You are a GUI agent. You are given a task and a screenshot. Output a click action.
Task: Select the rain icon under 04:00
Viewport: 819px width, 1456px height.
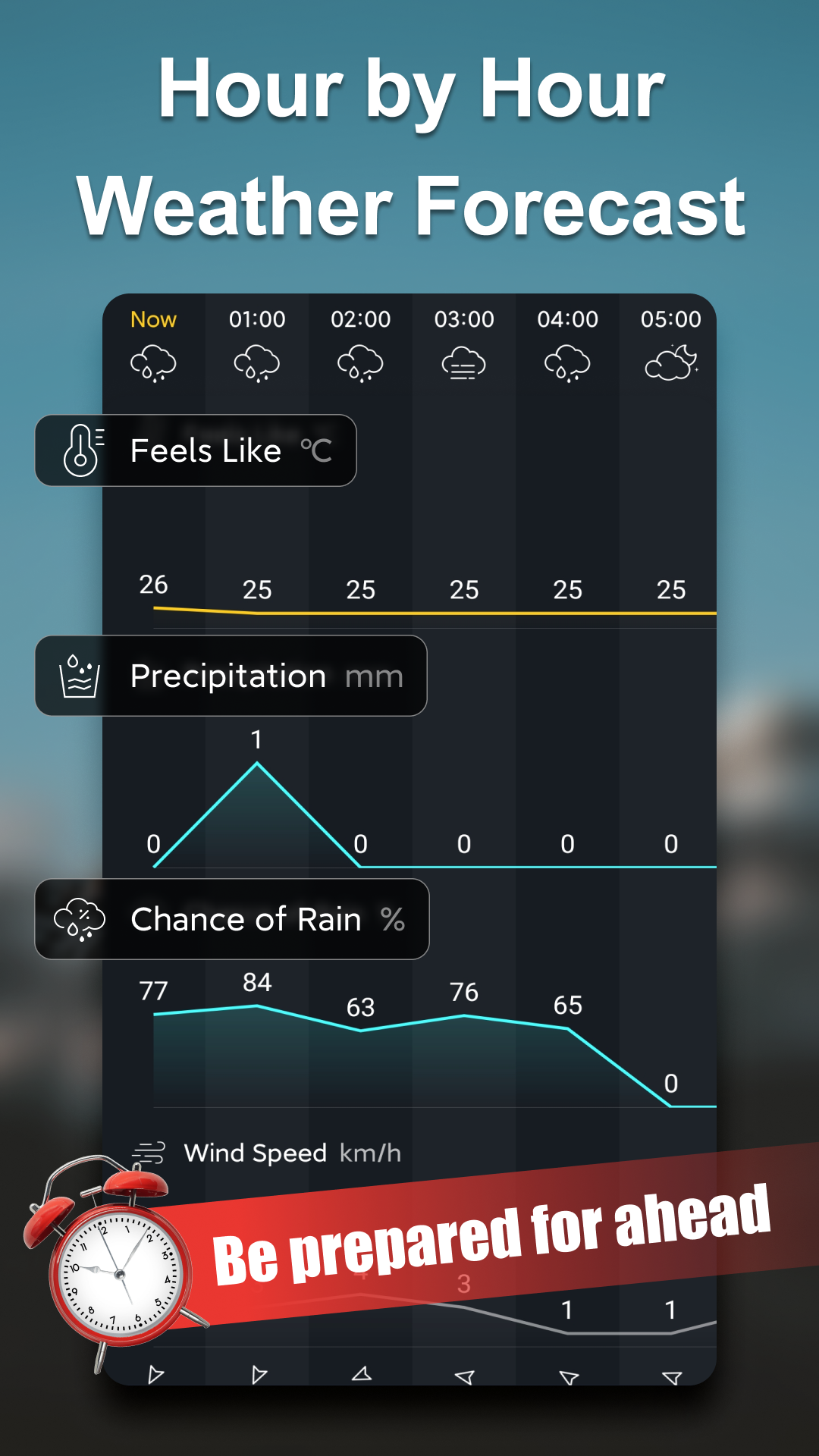567,362
